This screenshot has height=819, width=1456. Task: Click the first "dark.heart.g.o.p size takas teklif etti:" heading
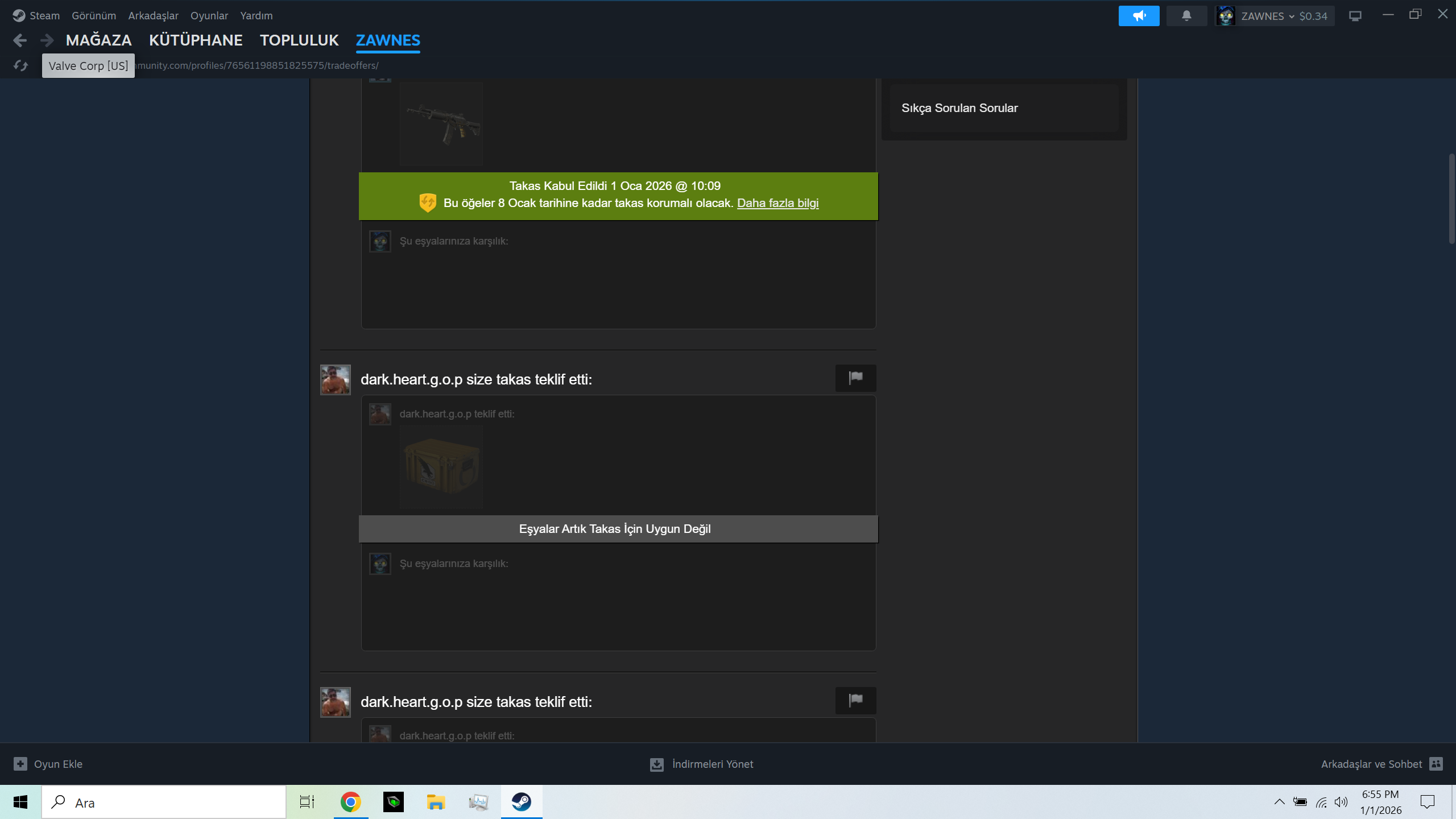pyautogui.click(x=476, y=379)
